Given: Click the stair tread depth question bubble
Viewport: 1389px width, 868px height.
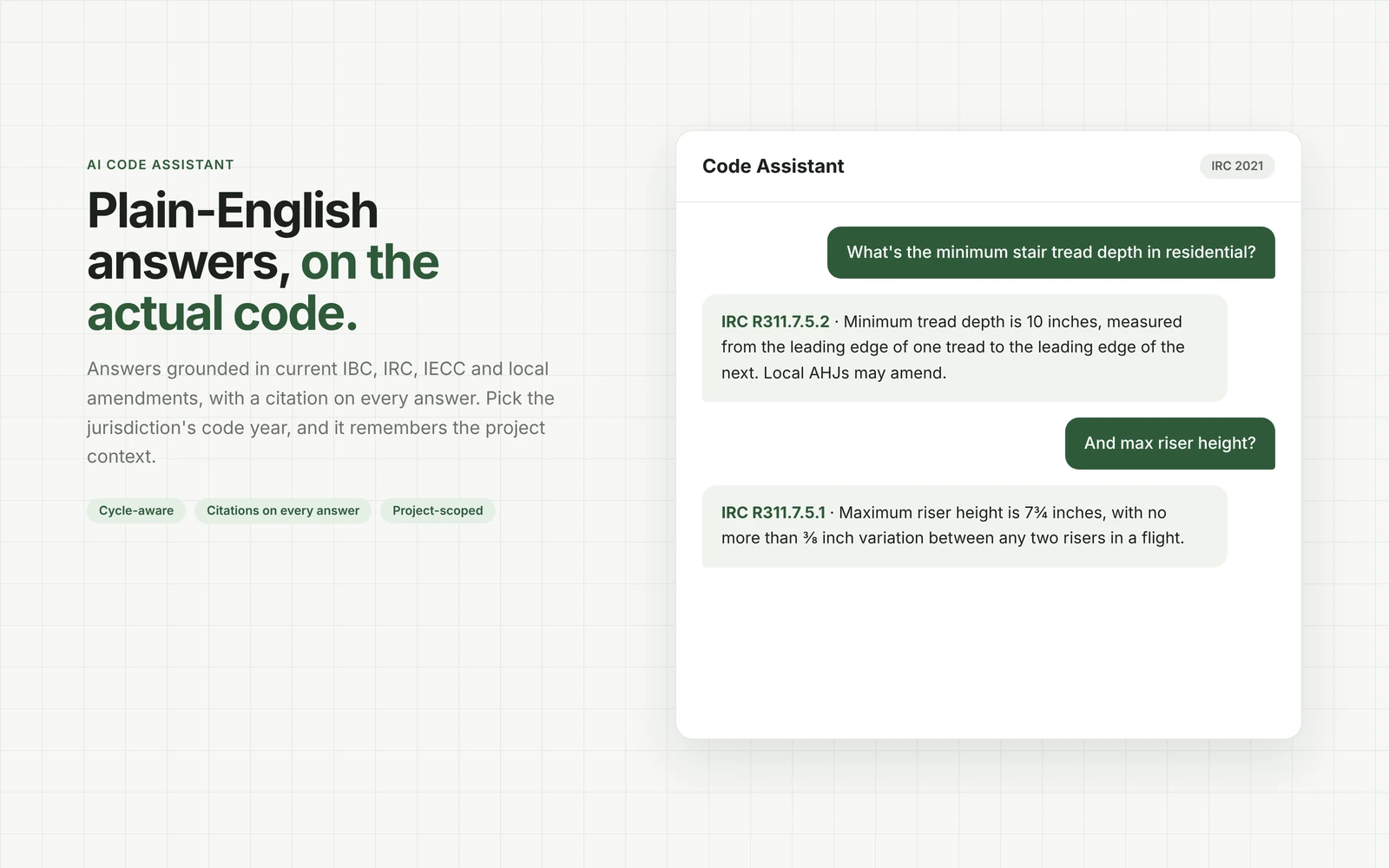Looking at the screenshot, I should click(1051, 253).
